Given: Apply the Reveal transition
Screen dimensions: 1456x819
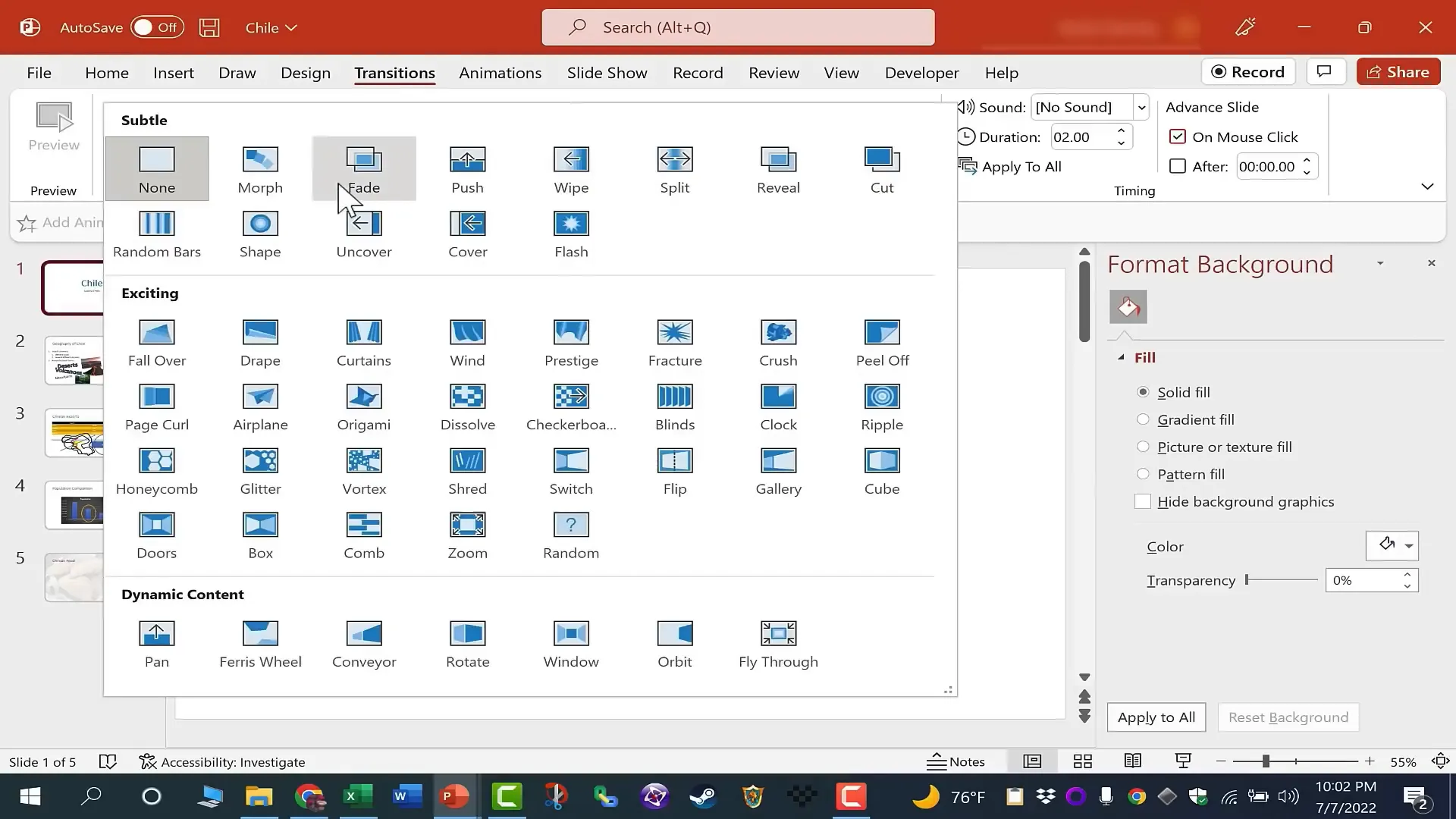Looking at the screenshot, I should point(778,169).
